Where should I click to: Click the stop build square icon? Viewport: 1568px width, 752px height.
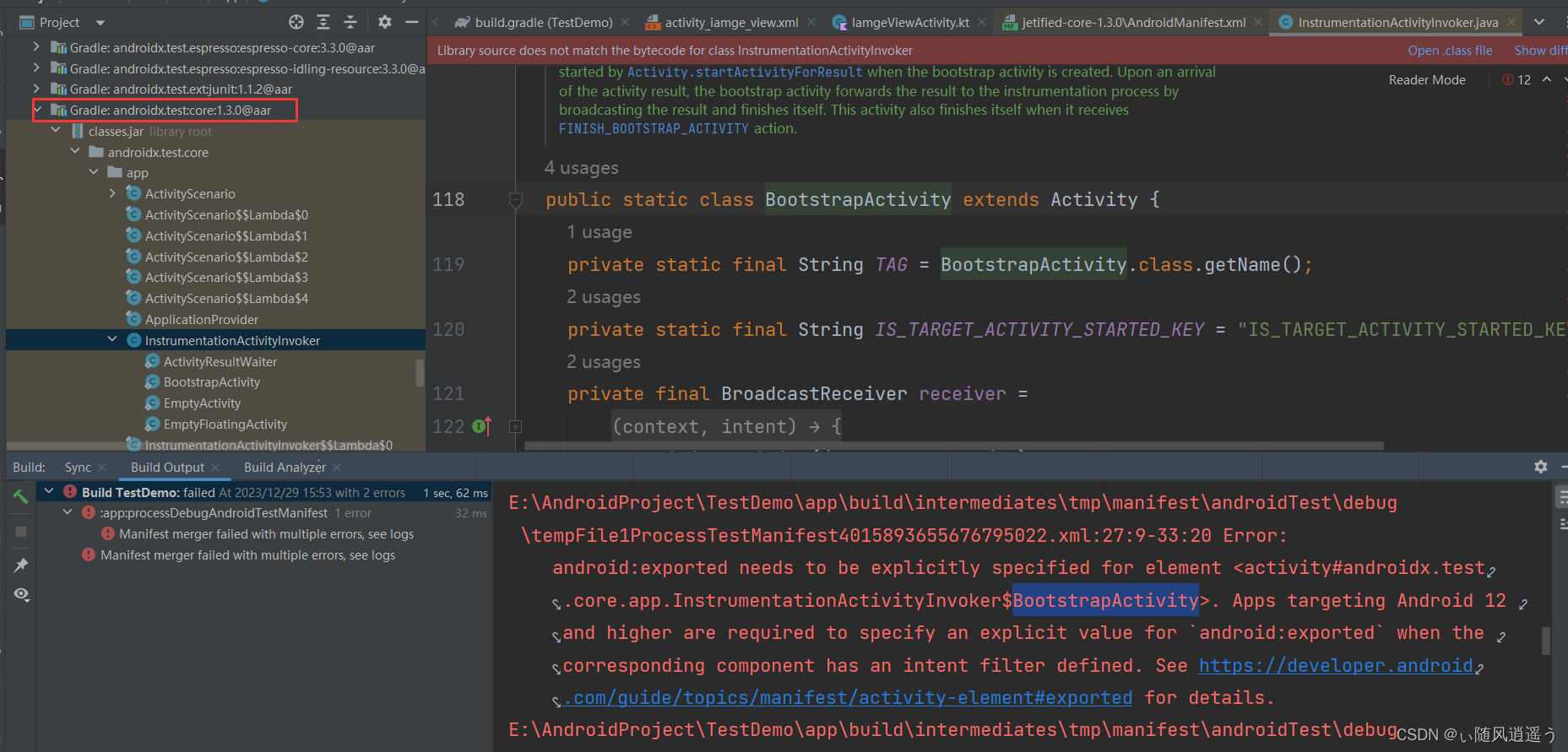[21, 532]
